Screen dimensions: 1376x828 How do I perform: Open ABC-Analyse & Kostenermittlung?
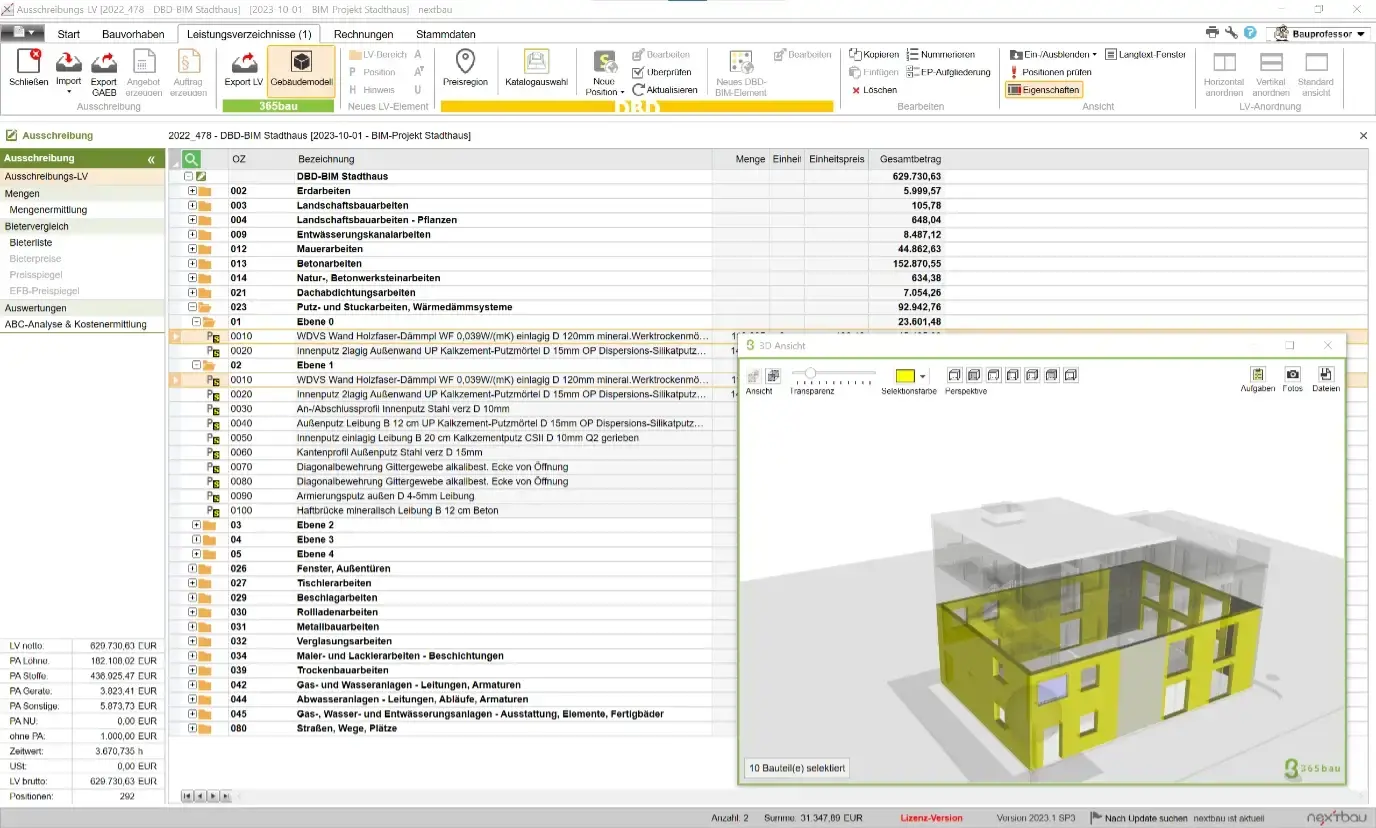pos(76,324)
